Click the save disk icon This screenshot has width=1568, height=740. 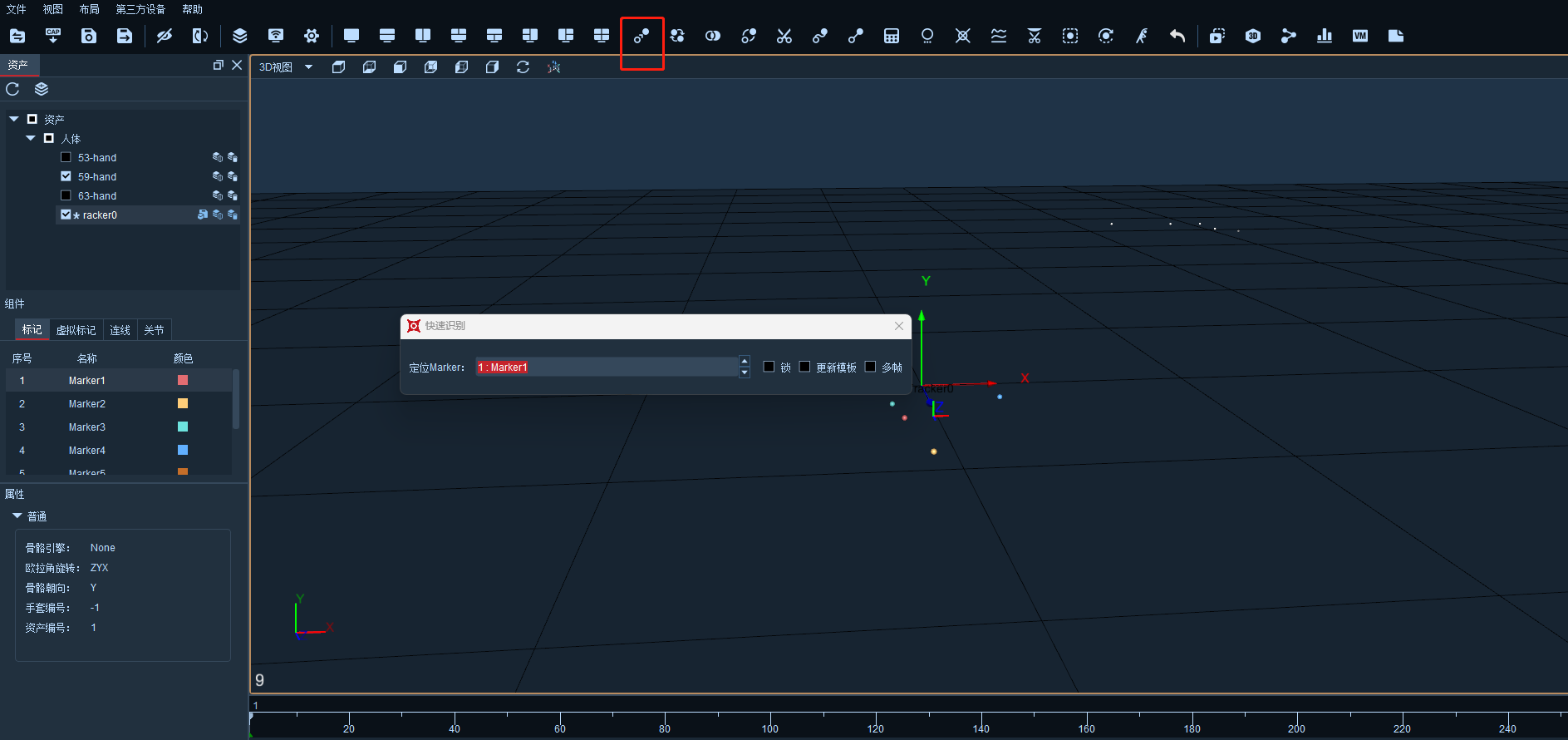point(89,36)
